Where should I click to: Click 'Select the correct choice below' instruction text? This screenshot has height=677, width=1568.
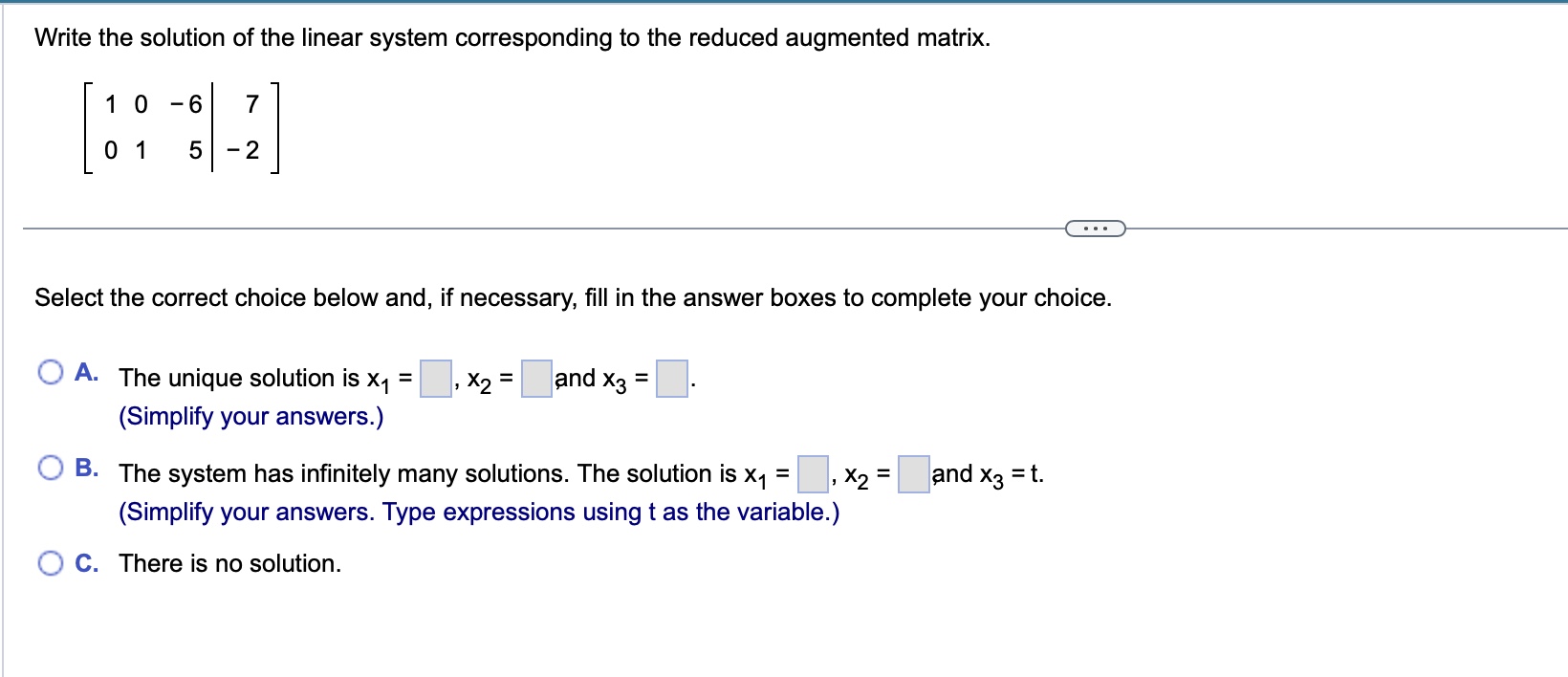[x=572, y=297]
